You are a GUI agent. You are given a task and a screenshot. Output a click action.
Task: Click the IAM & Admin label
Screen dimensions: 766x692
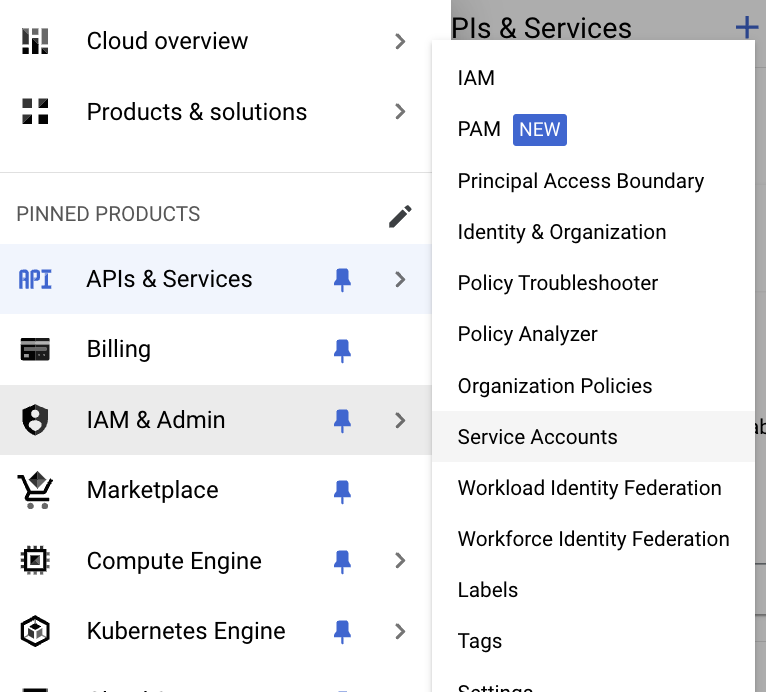click(x=156, y=420)
